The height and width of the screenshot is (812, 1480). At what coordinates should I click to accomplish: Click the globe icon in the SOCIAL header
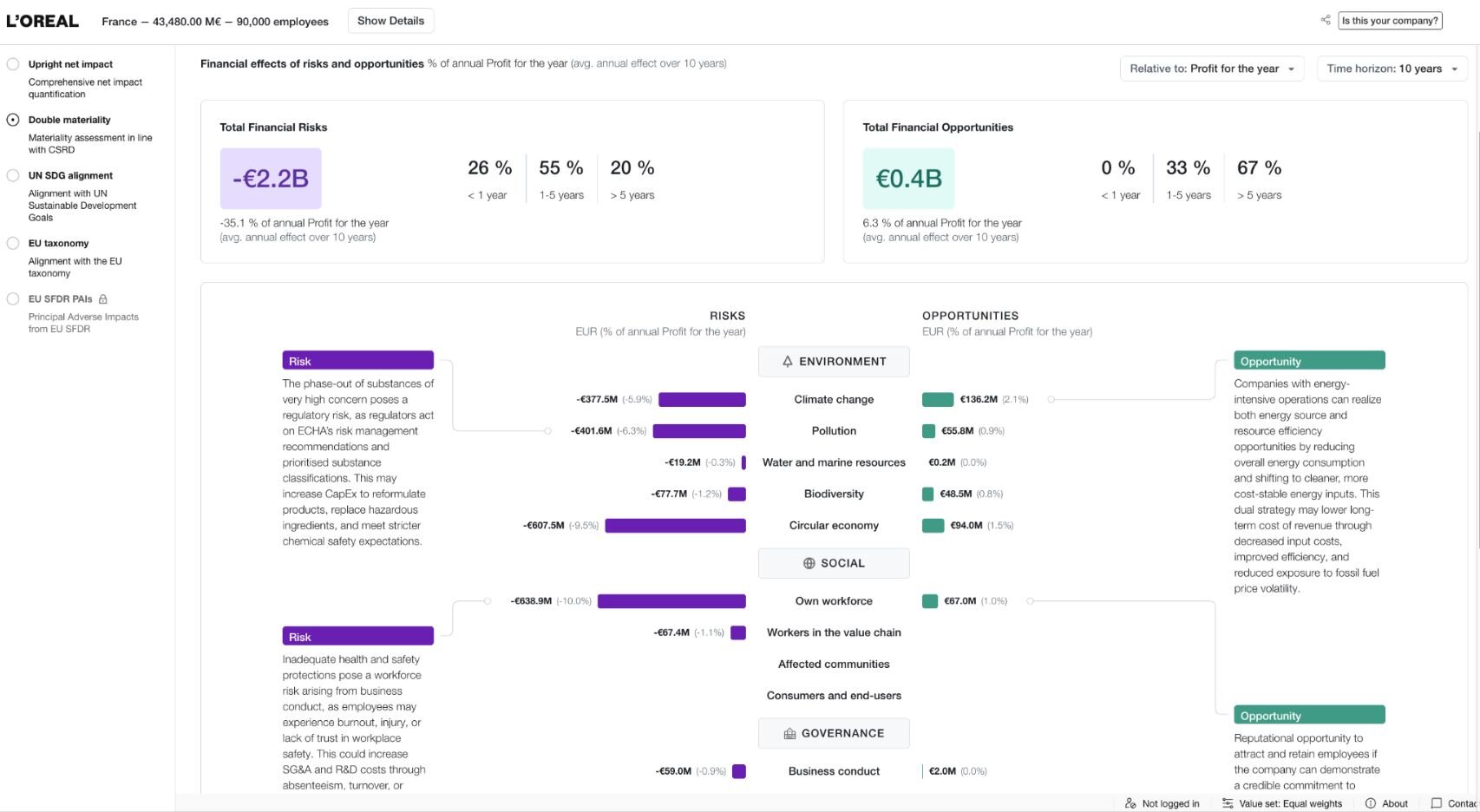809,563
